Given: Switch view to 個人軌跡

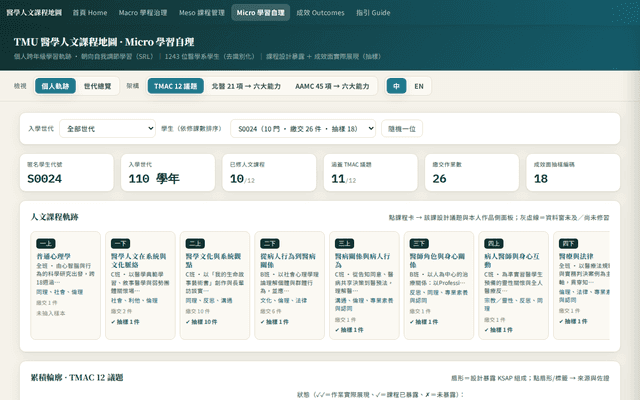Looking at the screenshot, I should tap(55, 86).
